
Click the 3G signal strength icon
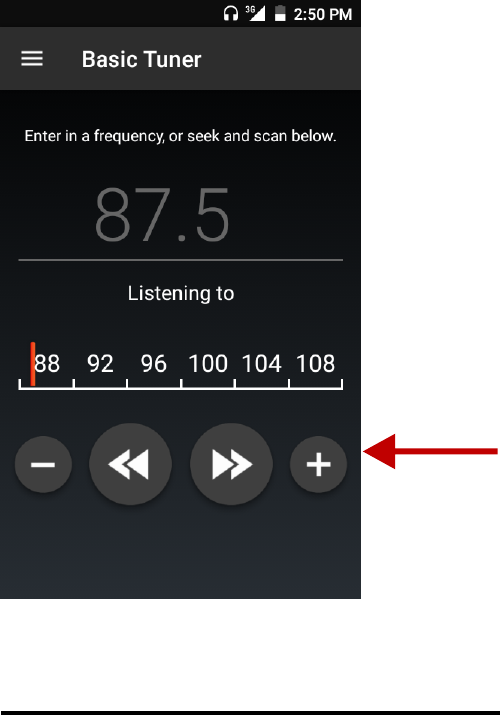256,13
